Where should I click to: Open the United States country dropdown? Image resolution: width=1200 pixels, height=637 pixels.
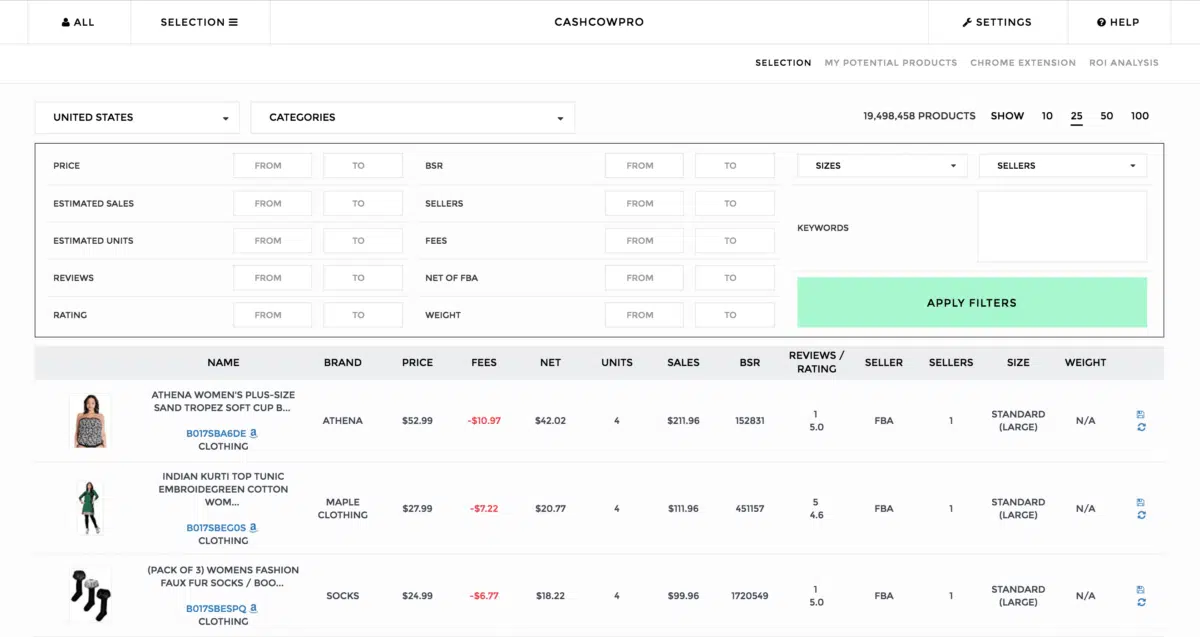tap(137, 117)
